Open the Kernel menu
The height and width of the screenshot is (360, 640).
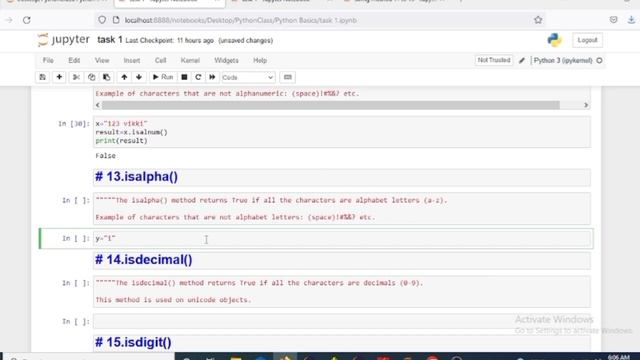click(x=190, y=60)
